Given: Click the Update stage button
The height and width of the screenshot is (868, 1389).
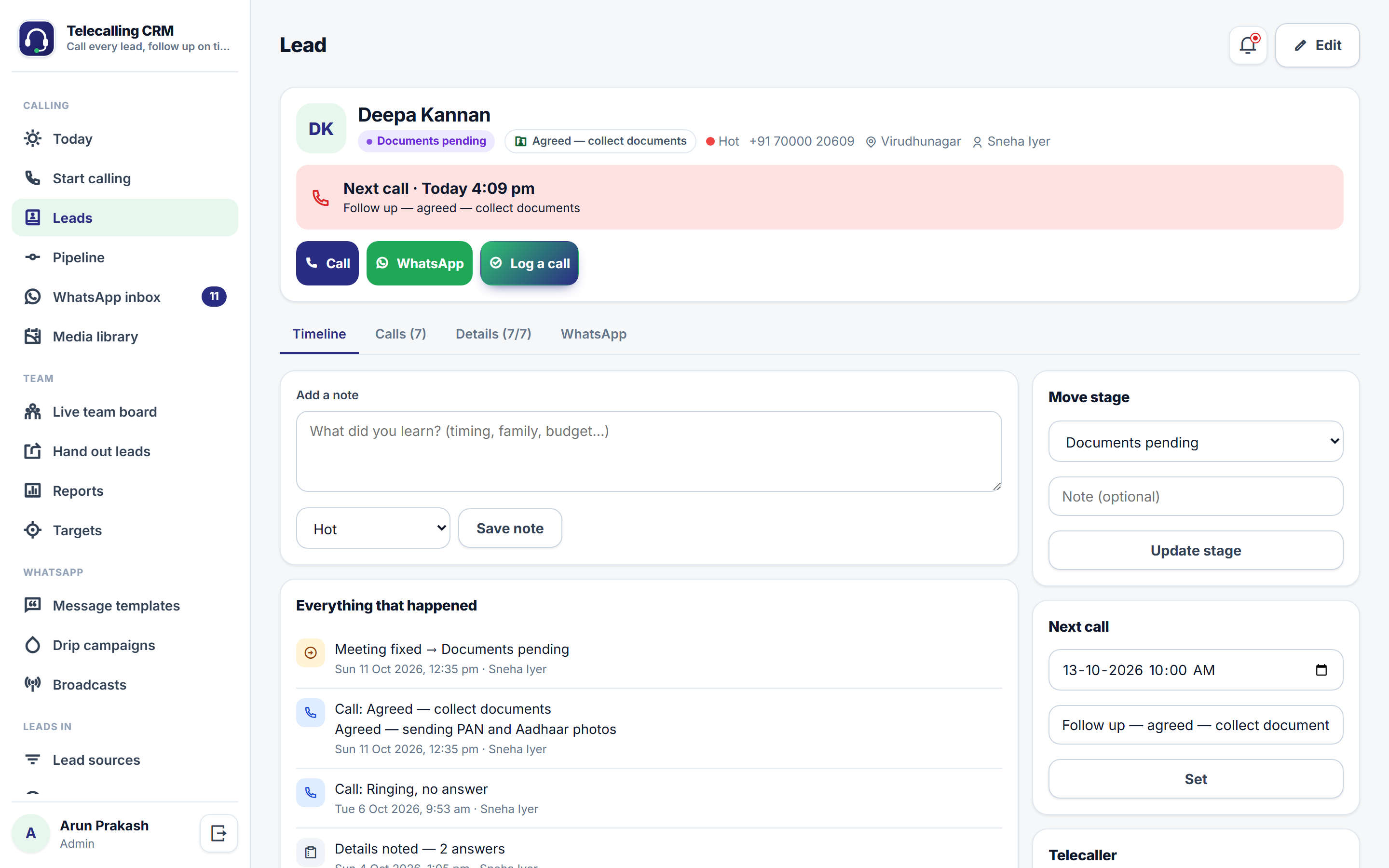Looking at the screenshot, I should click(x=1196, y=551).
